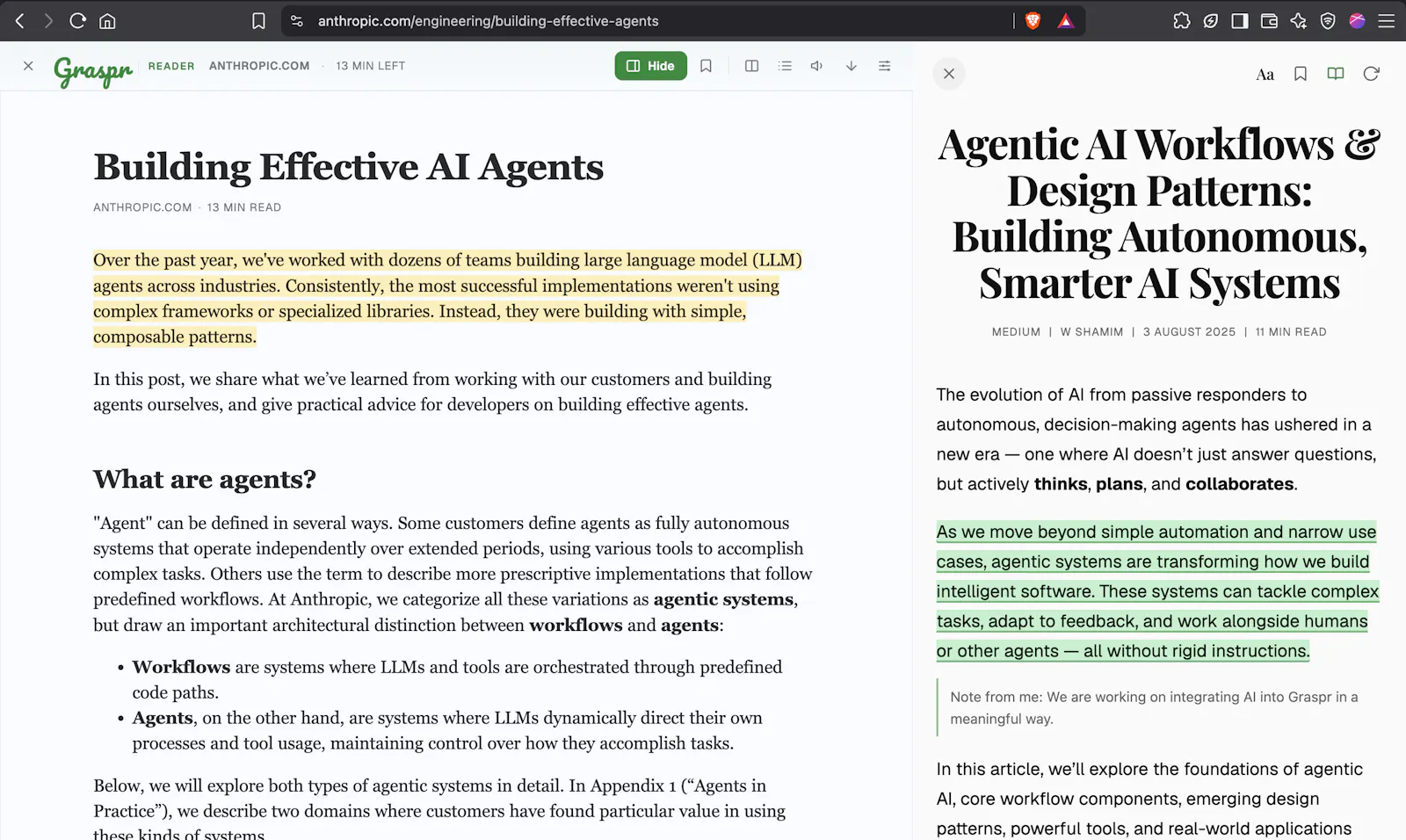Click the Agents bullet point text
Image resolution: width=1406 pixels, height=840 pixels.
(x=447, y=730)
